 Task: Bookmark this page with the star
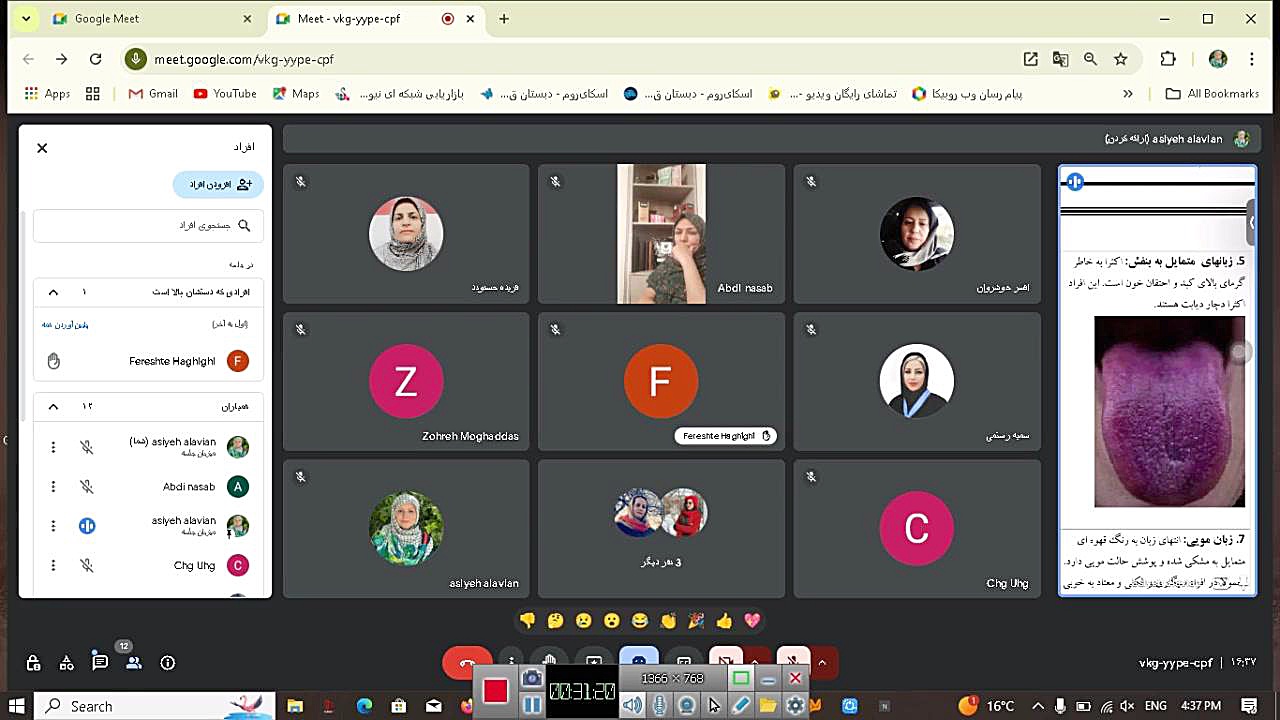[1121, 59]
